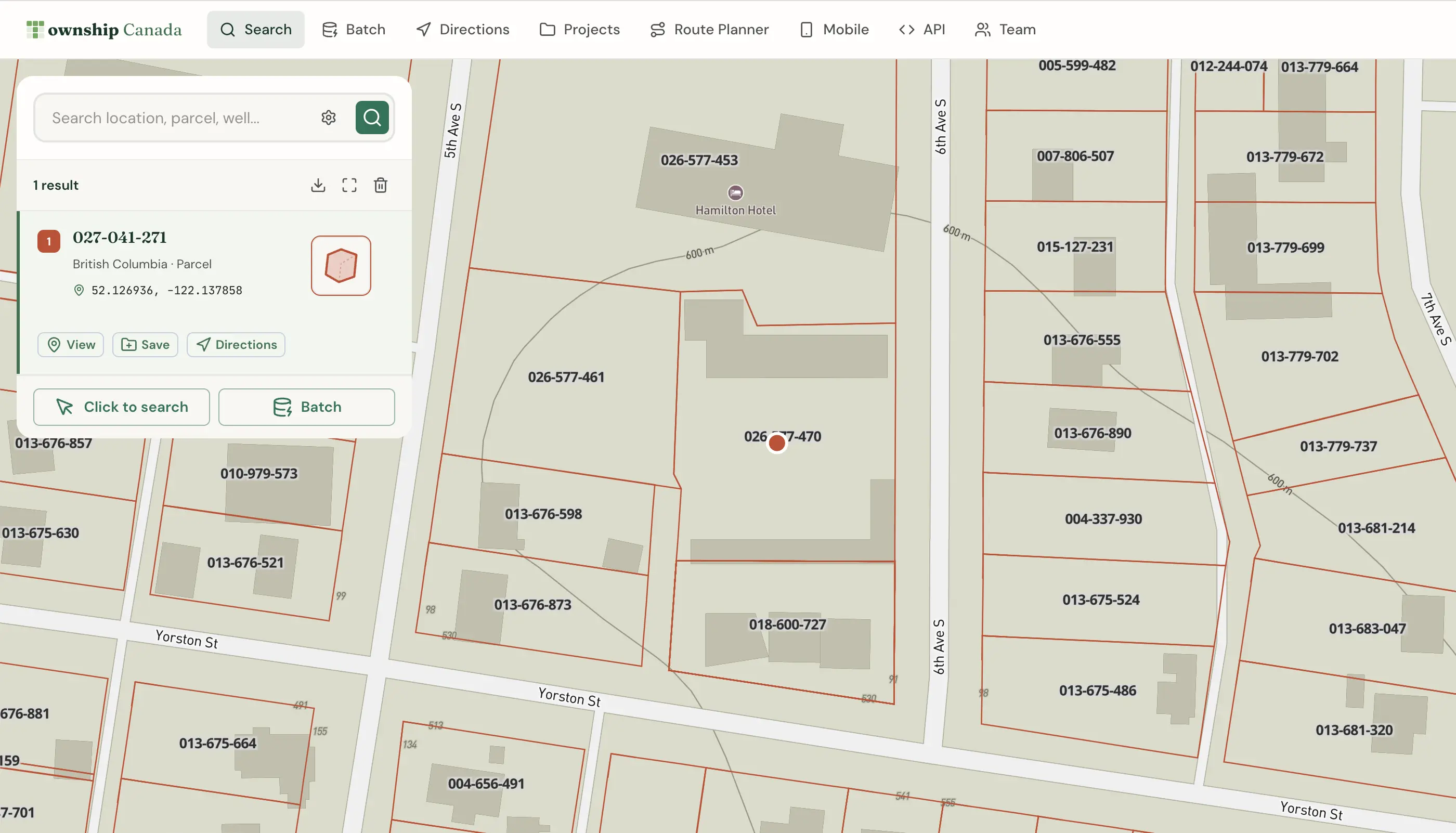This screenshot has height=833, width=1456.
Task: Click the Hamilton Hotel marker
Action: (x=735, y=193)
